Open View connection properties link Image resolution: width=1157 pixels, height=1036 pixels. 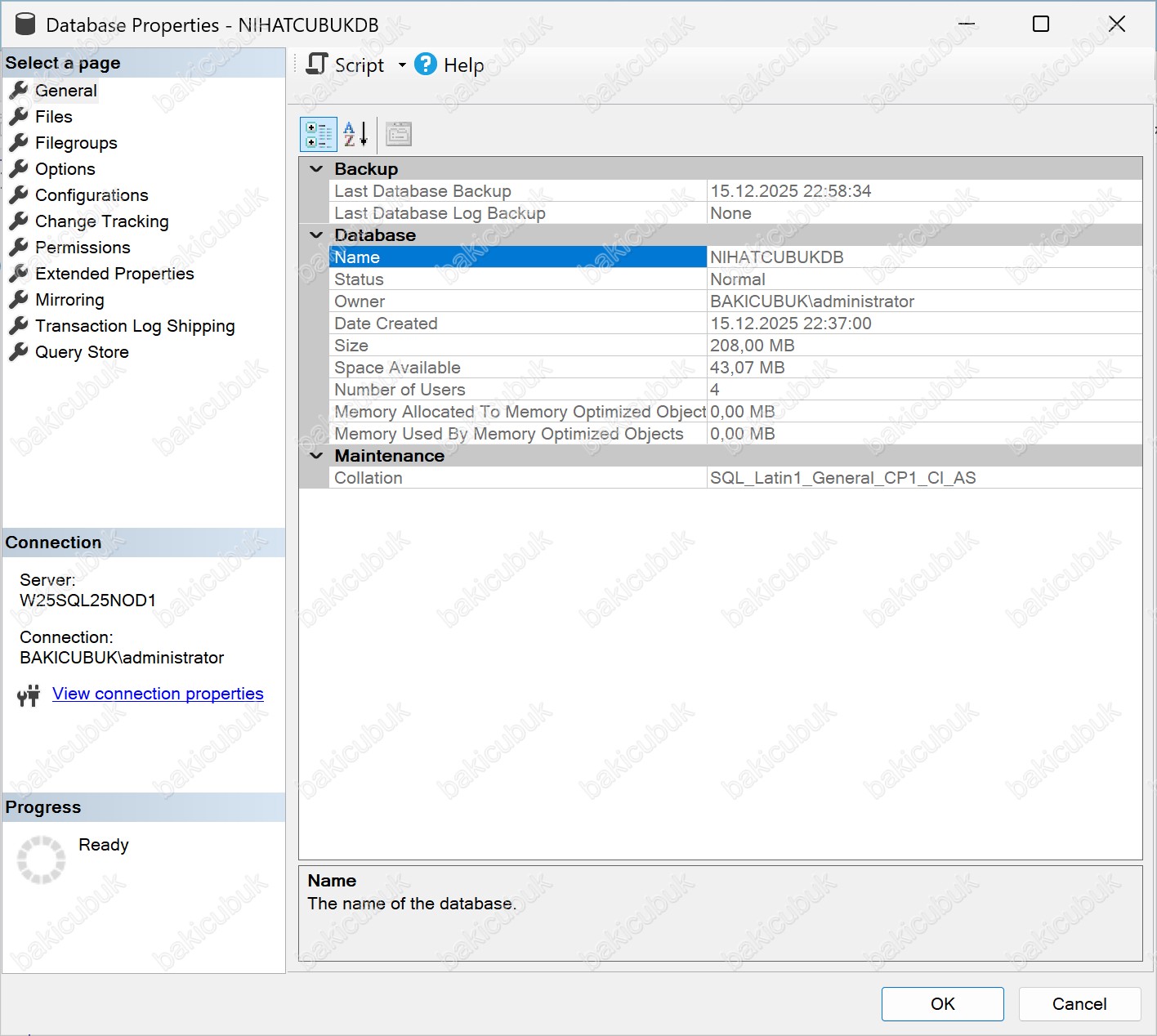point(158,694)
